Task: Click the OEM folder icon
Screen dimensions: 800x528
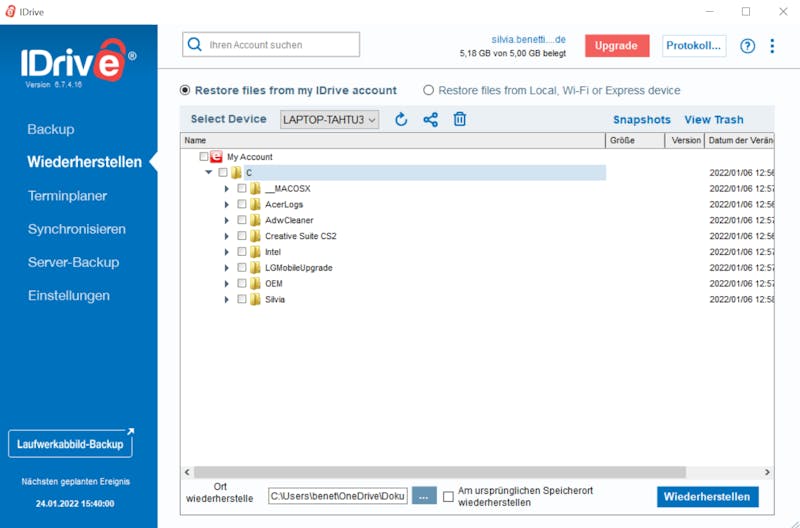Action: click(255, 283)
